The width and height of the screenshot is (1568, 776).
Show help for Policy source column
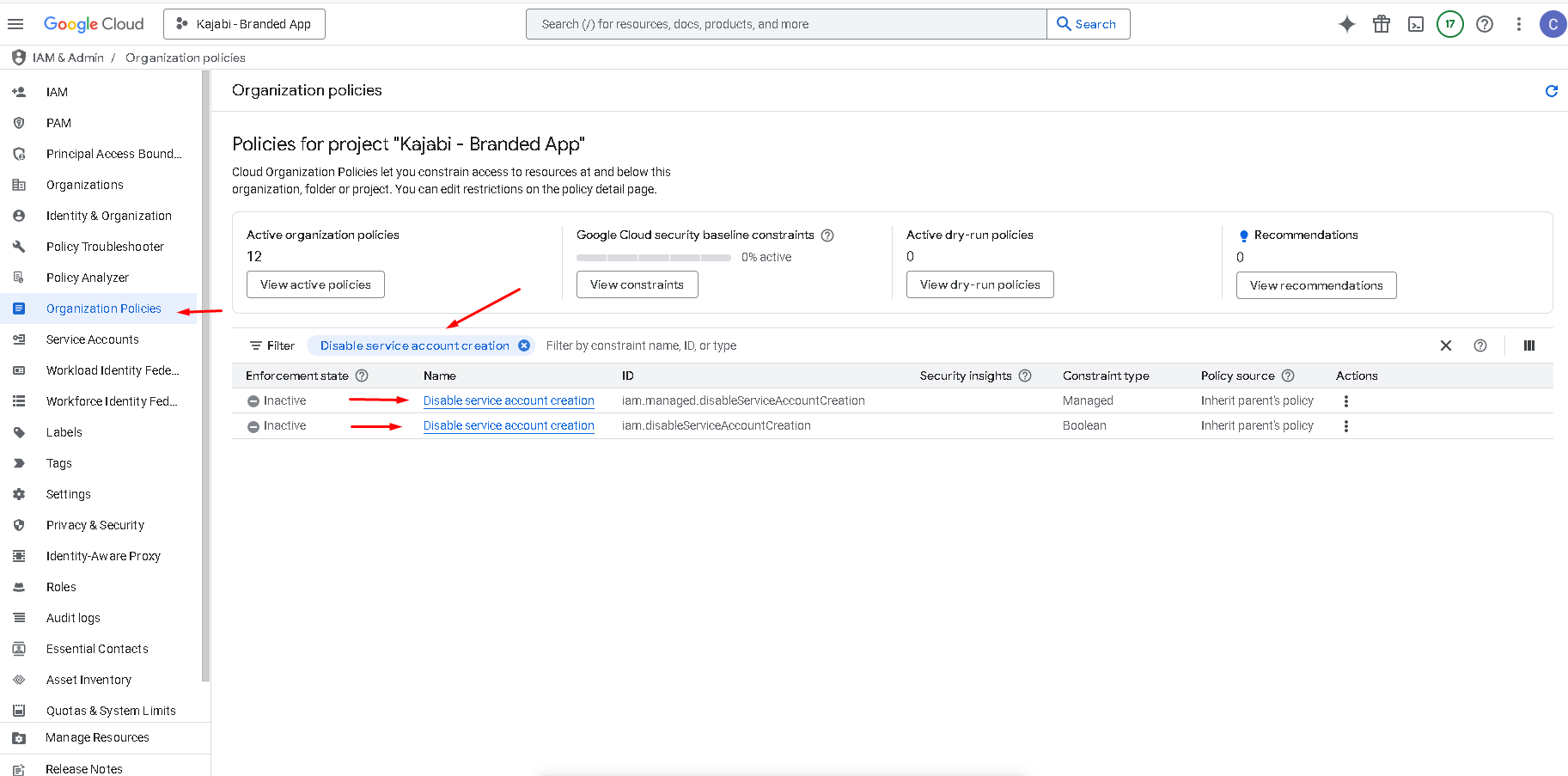pos(1288,376)
